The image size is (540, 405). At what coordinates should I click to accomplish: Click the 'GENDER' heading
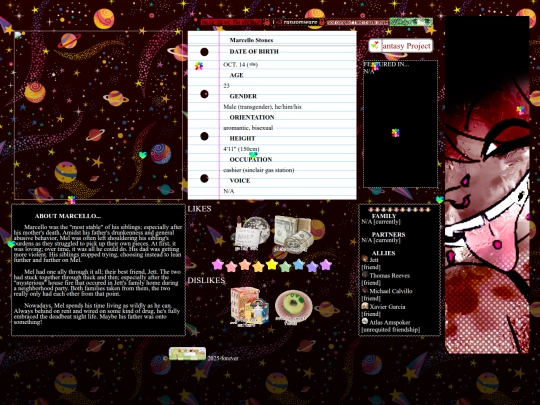243,96
